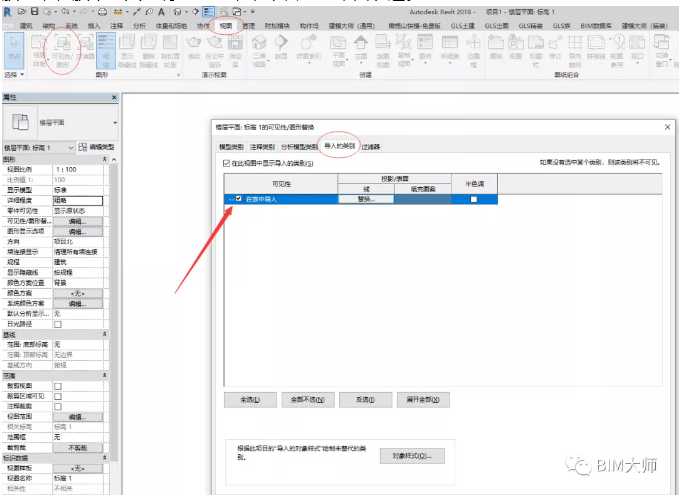Viewport: 685px width, 501px height.
Task: Click the 全部不选(N) select none button
Action: point(308,400)
